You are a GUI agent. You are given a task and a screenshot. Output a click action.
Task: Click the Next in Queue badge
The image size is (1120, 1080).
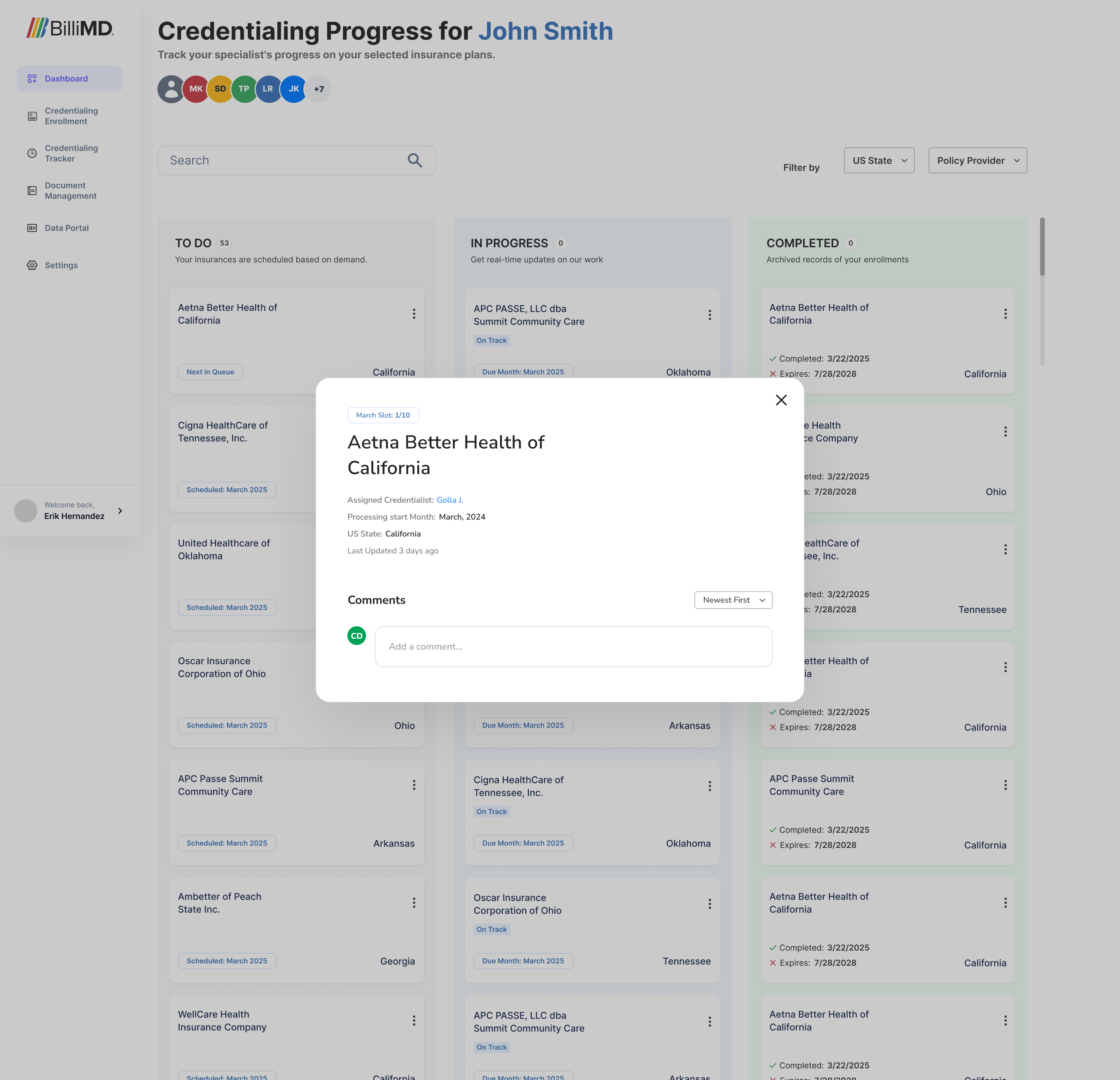click(210, 372)
